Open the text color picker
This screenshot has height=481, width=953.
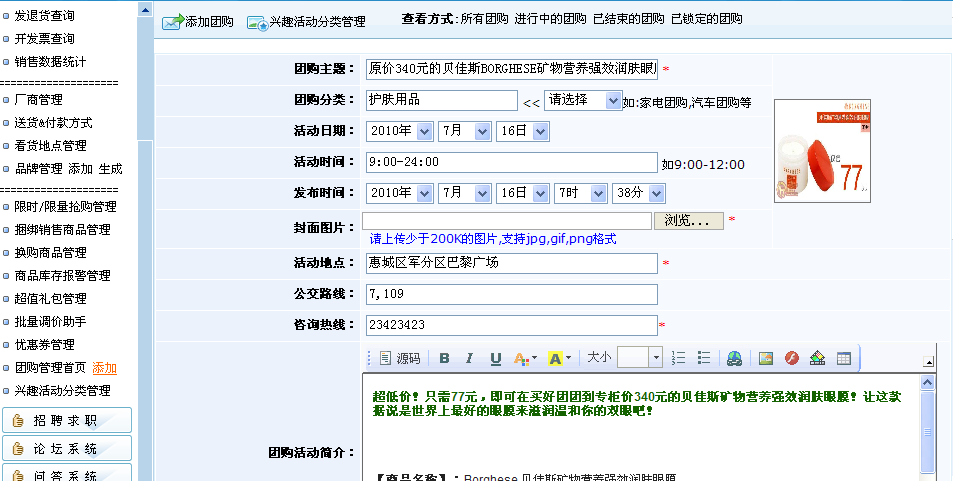525,358
